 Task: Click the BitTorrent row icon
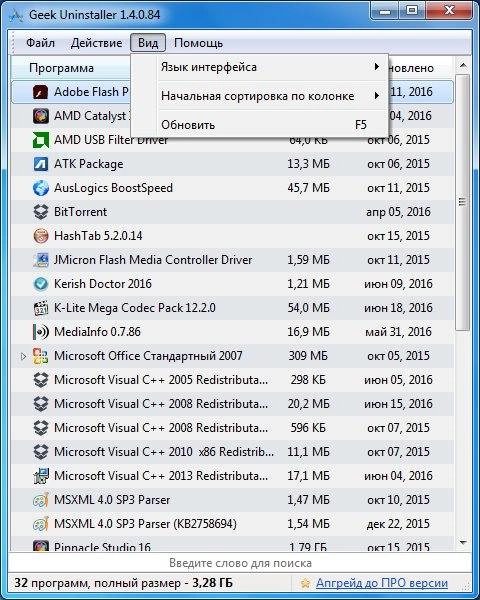pos(40,212)
